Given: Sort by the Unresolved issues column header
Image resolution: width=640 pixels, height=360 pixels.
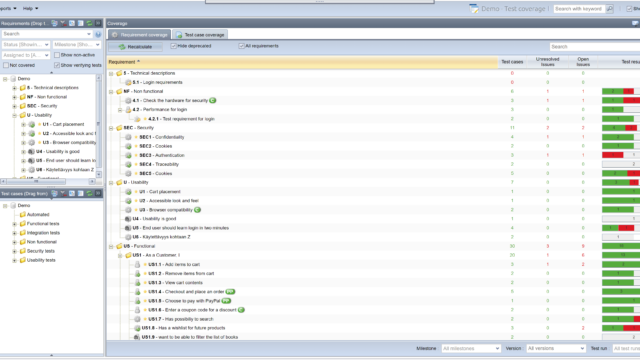Looking at the screenshot, I should [547, 62].
